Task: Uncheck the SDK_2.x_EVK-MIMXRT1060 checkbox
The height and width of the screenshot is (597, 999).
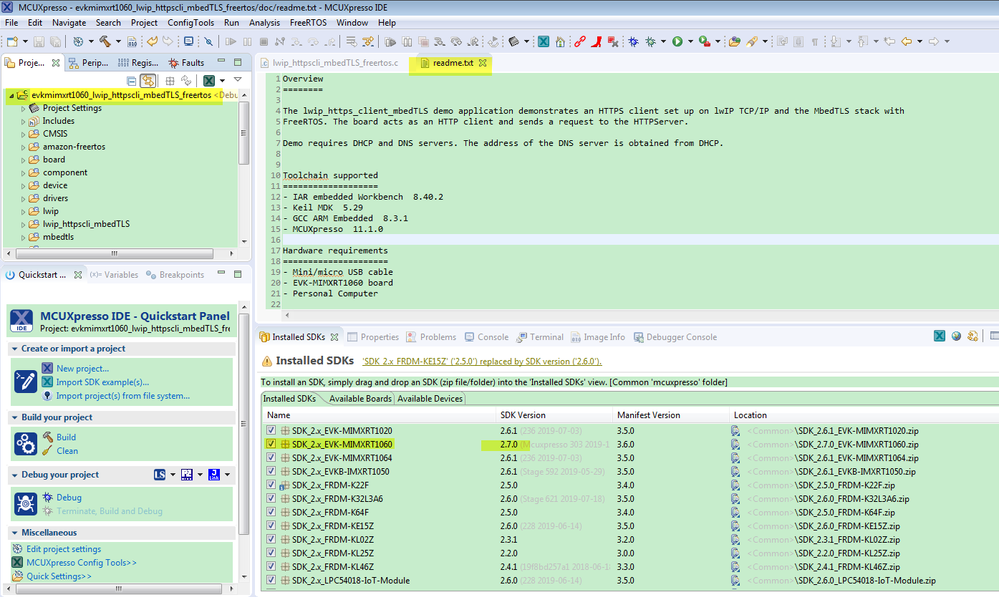Action: point(271,444)
